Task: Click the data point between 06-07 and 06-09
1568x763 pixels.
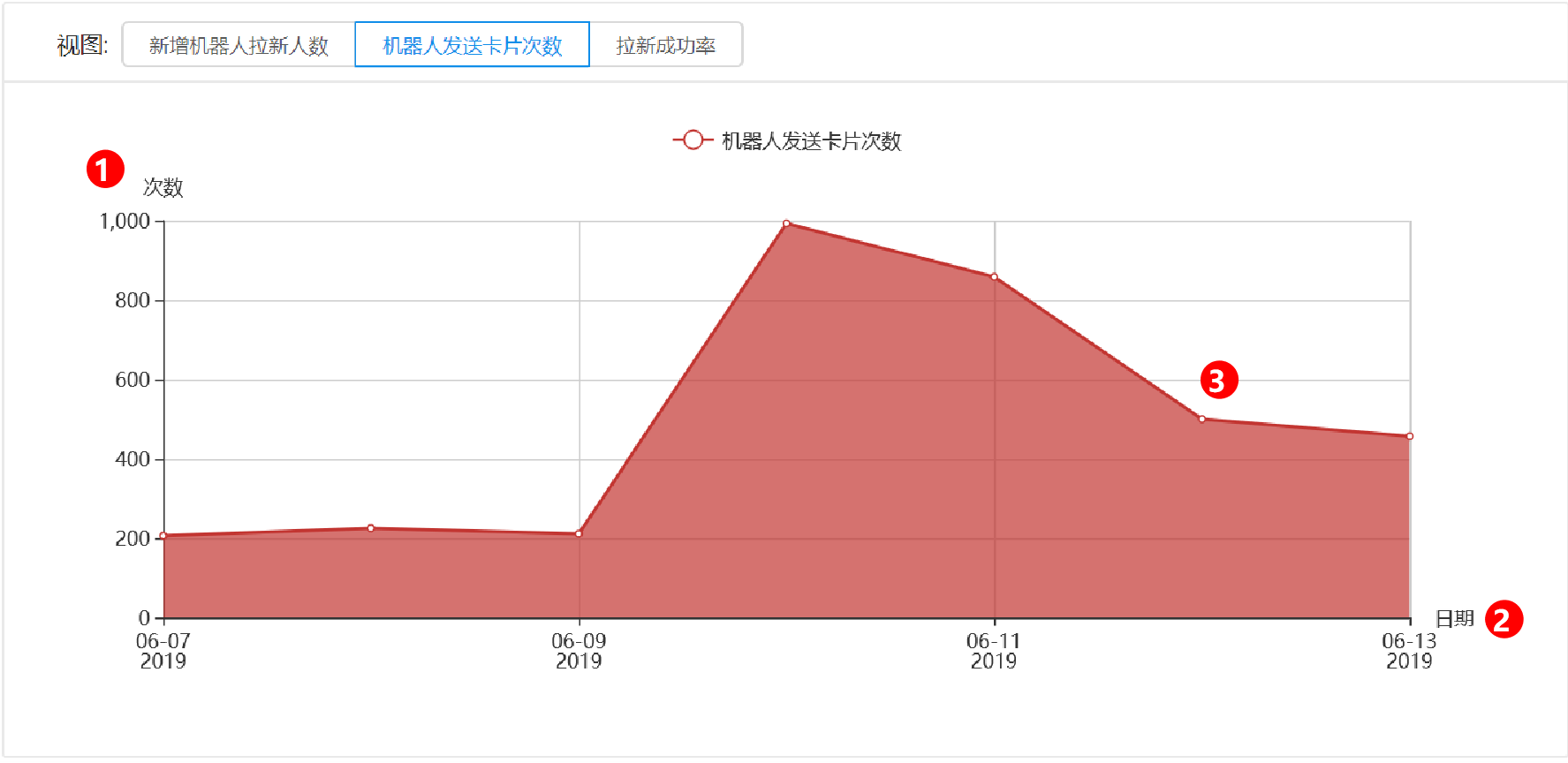Action: (x=371, y=528)
